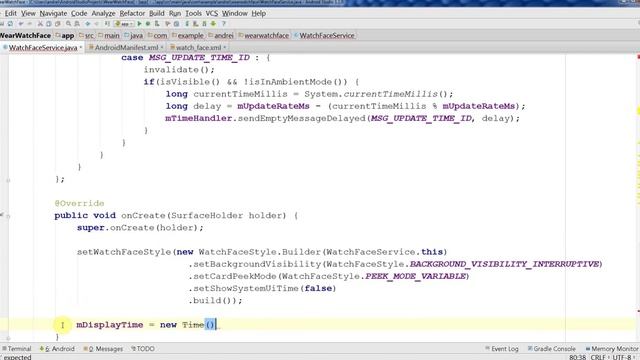
Task: Open the Code menu
Action: pos(79,13)
